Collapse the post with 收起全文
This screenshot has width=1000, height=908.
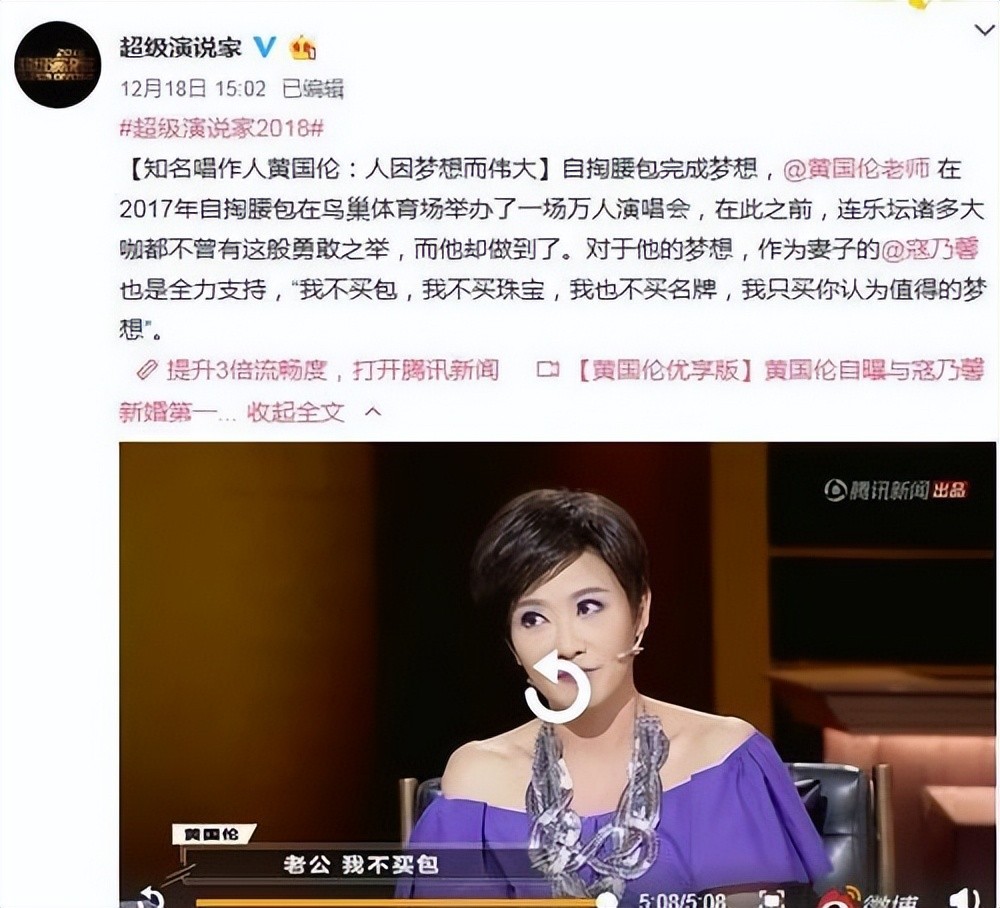[x=296, y=413]
